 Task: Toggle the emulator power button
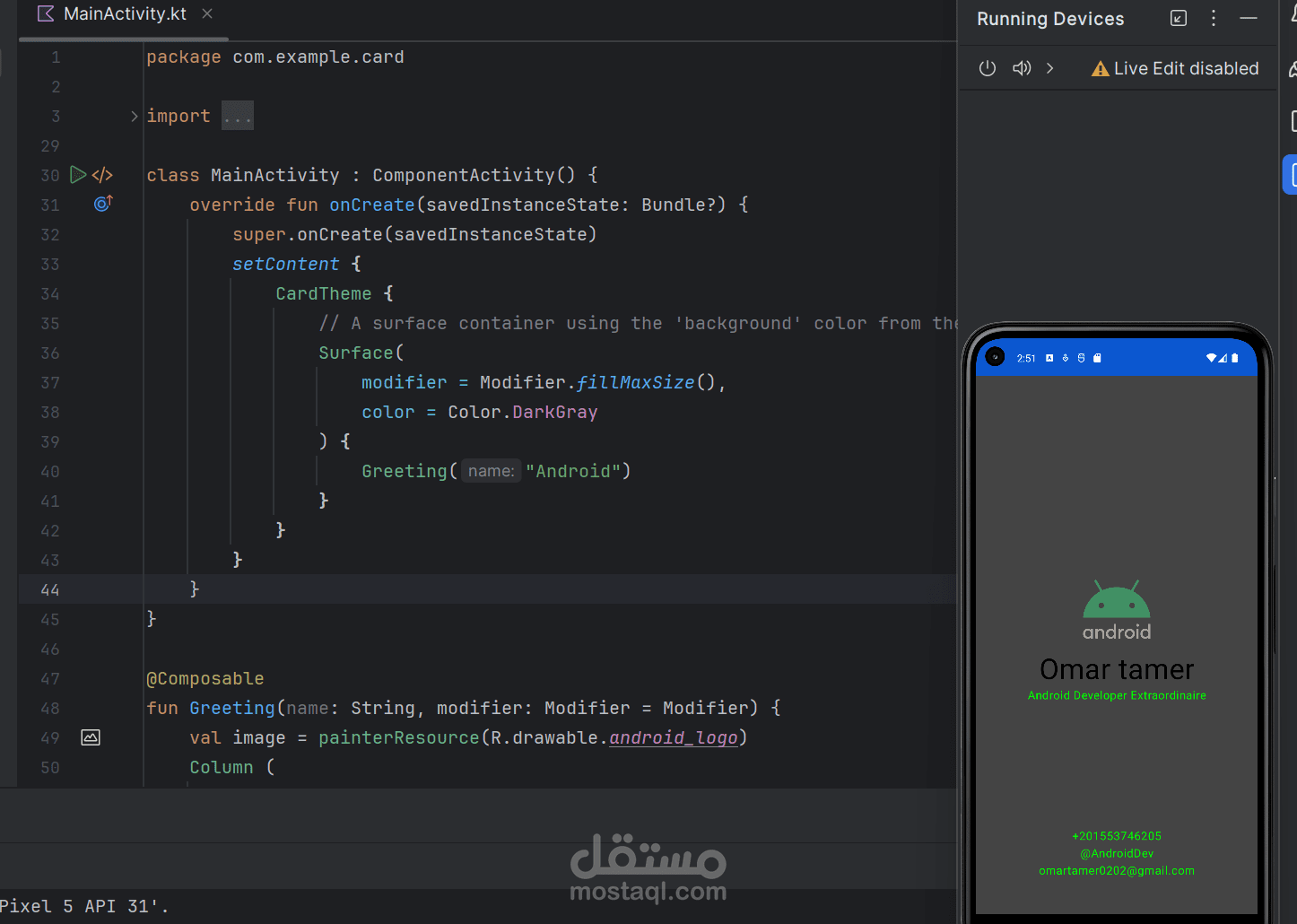[x=987, y=68]
